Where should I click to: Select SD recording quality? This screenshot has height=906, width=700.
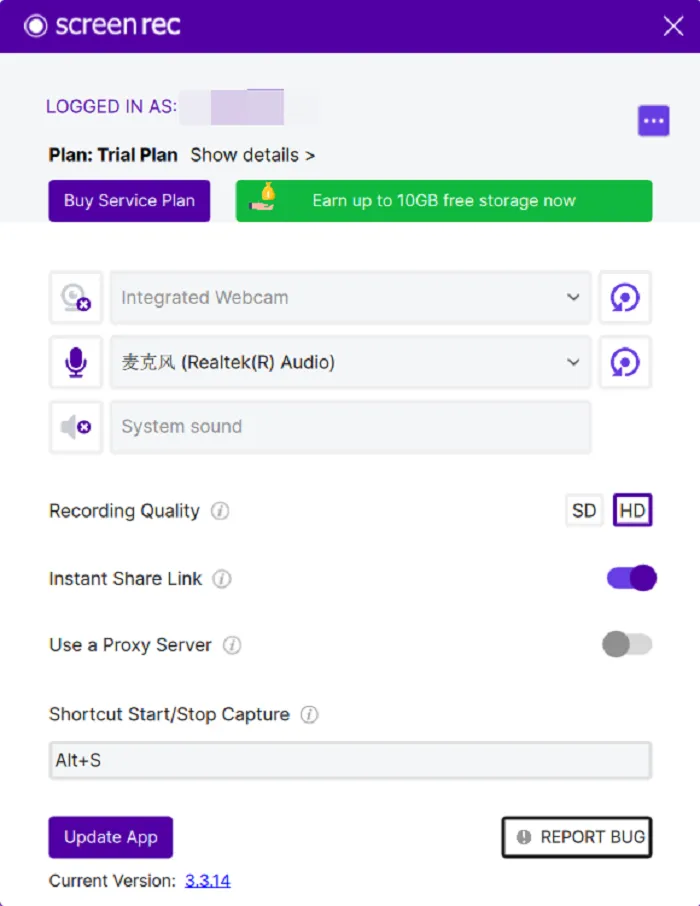point(584,510)
